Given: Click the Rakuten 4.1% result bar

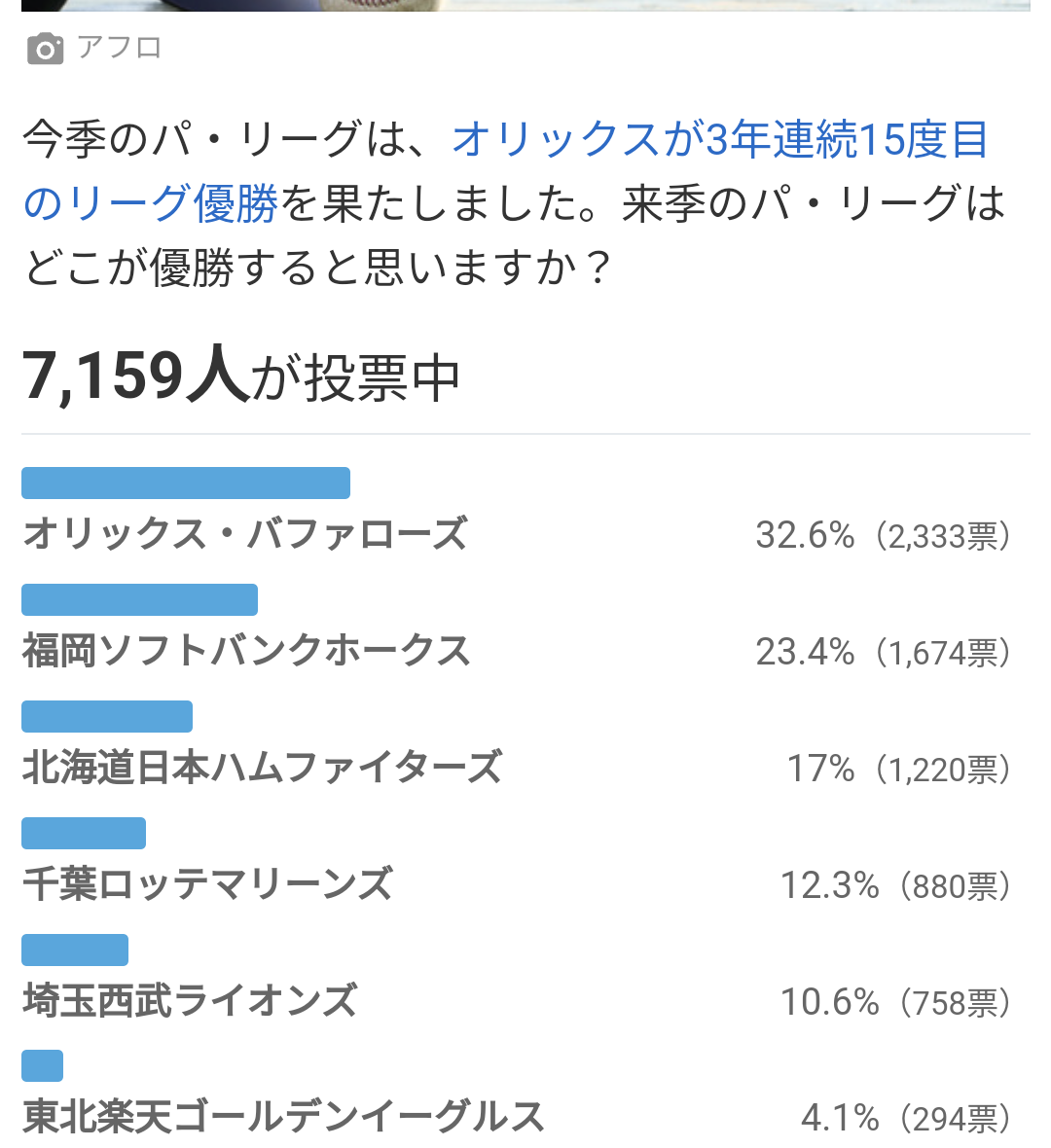Looking at the screenshot, I should [43, 1066].
